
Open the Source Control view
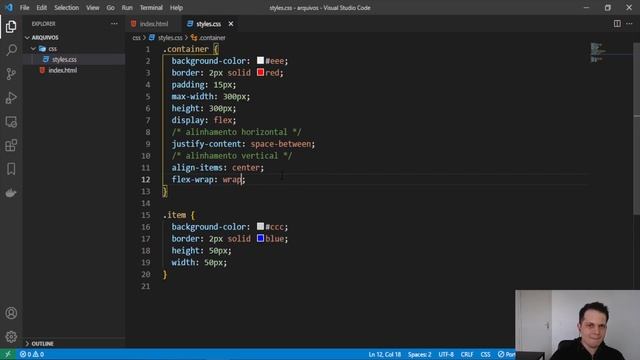tap(11, 74)
